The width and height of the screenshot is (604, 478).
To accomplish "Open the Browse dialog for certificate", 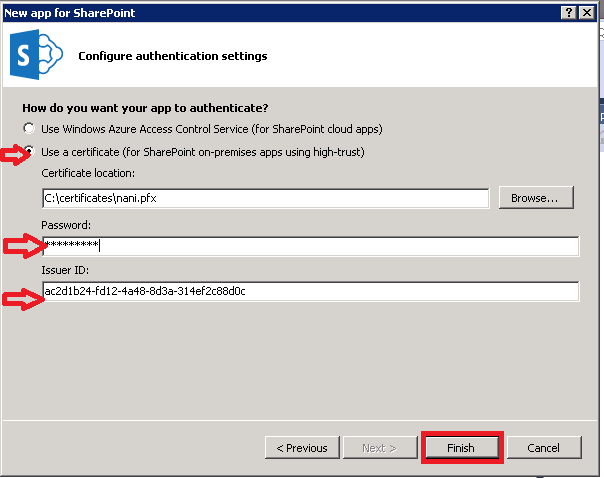I will click(x=536, y=198).
